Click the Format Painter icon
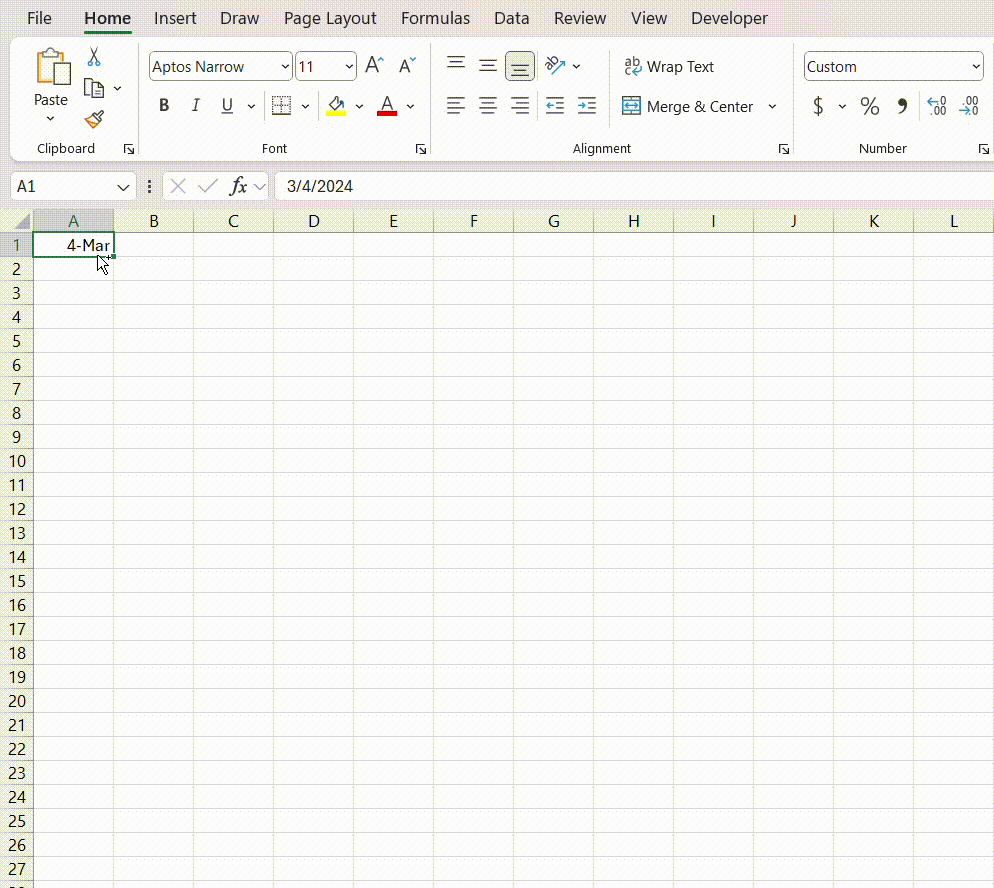The width and height of the screenshot is (994, 888). click(x=93, y=119)
